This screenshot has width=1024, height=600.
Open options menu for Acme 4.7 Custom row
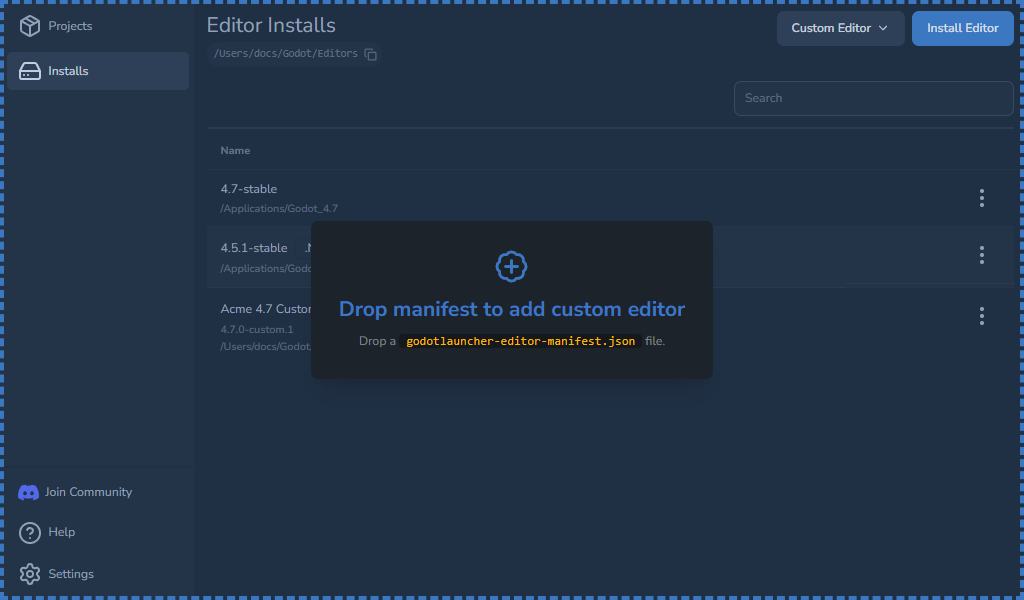click(982, 317)
